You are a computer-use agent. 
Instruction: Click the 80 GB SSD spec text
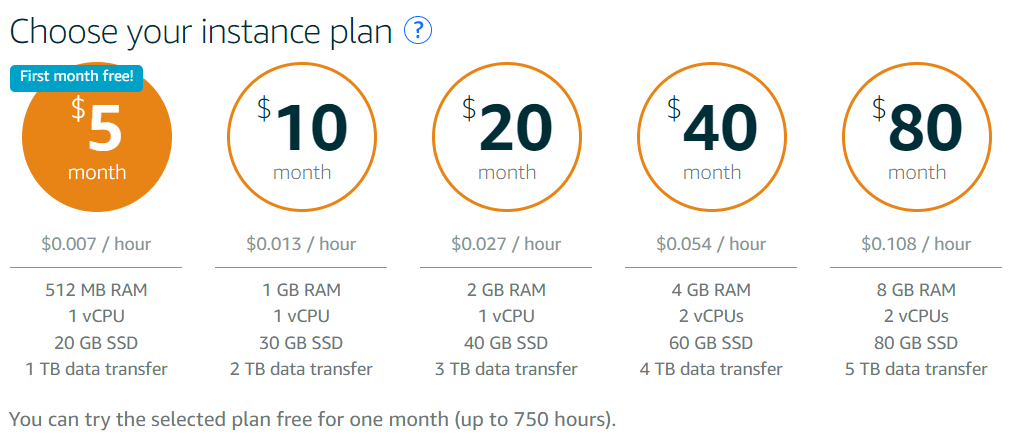(x=916, y=343)
